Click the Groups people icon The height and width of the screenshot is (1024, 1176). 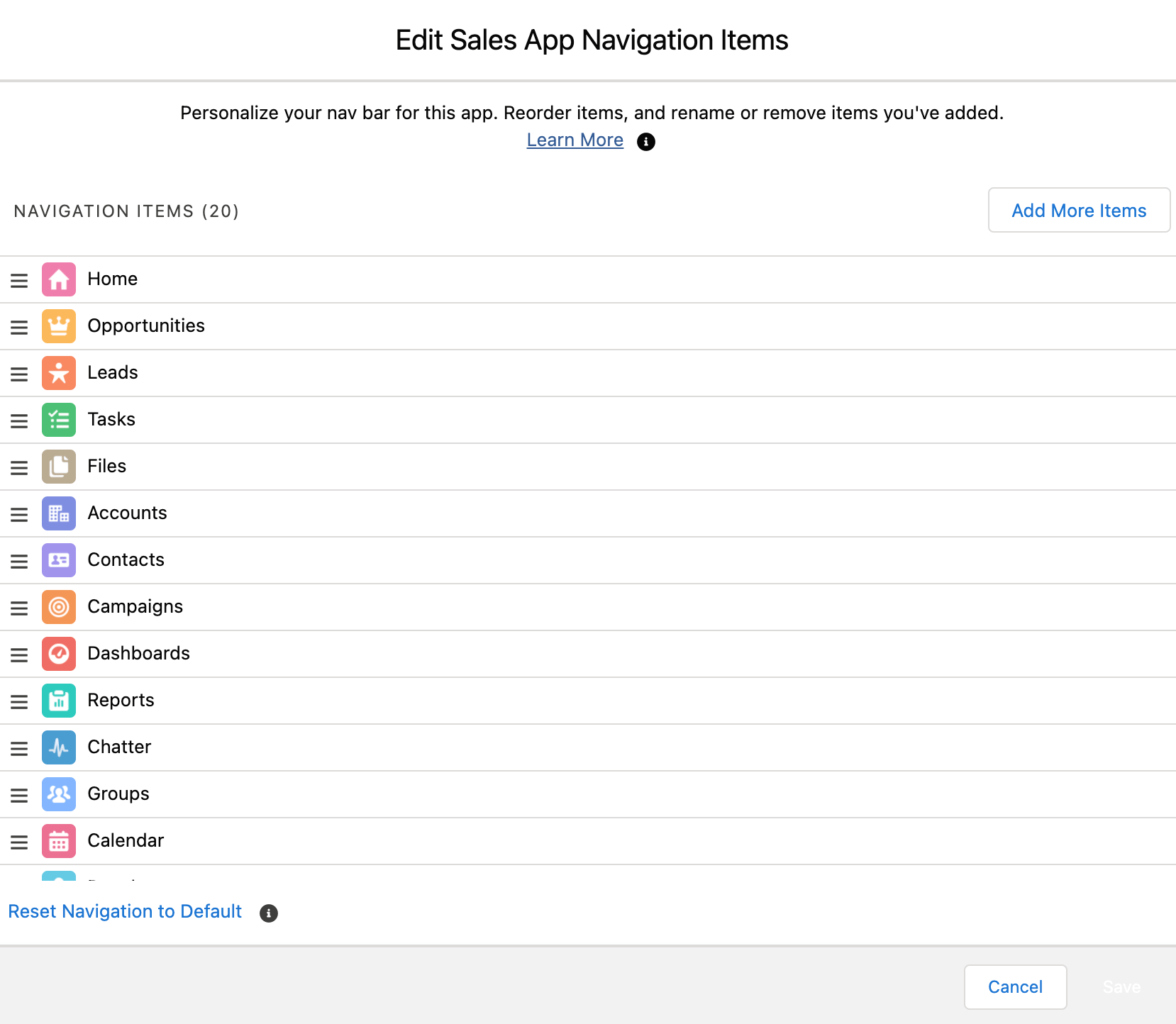pos(58,794)
